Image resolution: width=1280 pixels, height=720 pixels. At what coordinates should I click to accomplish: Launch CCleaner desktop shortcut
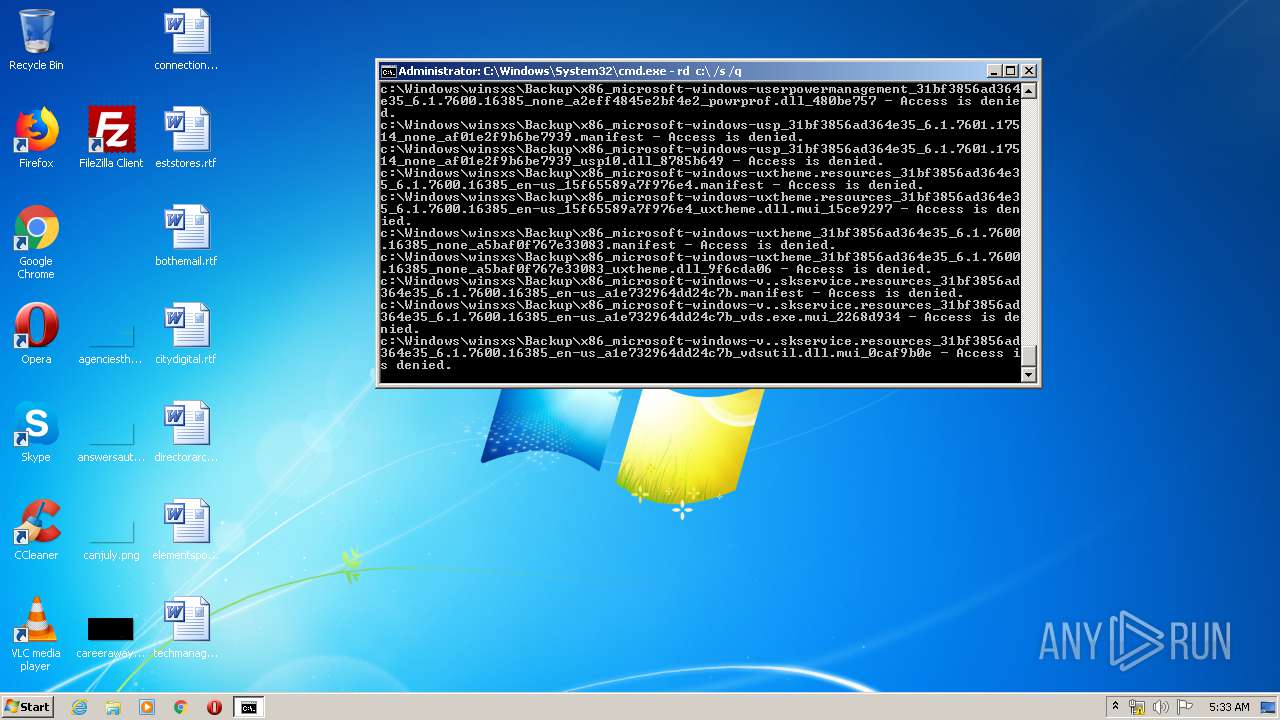click(36, 530)
